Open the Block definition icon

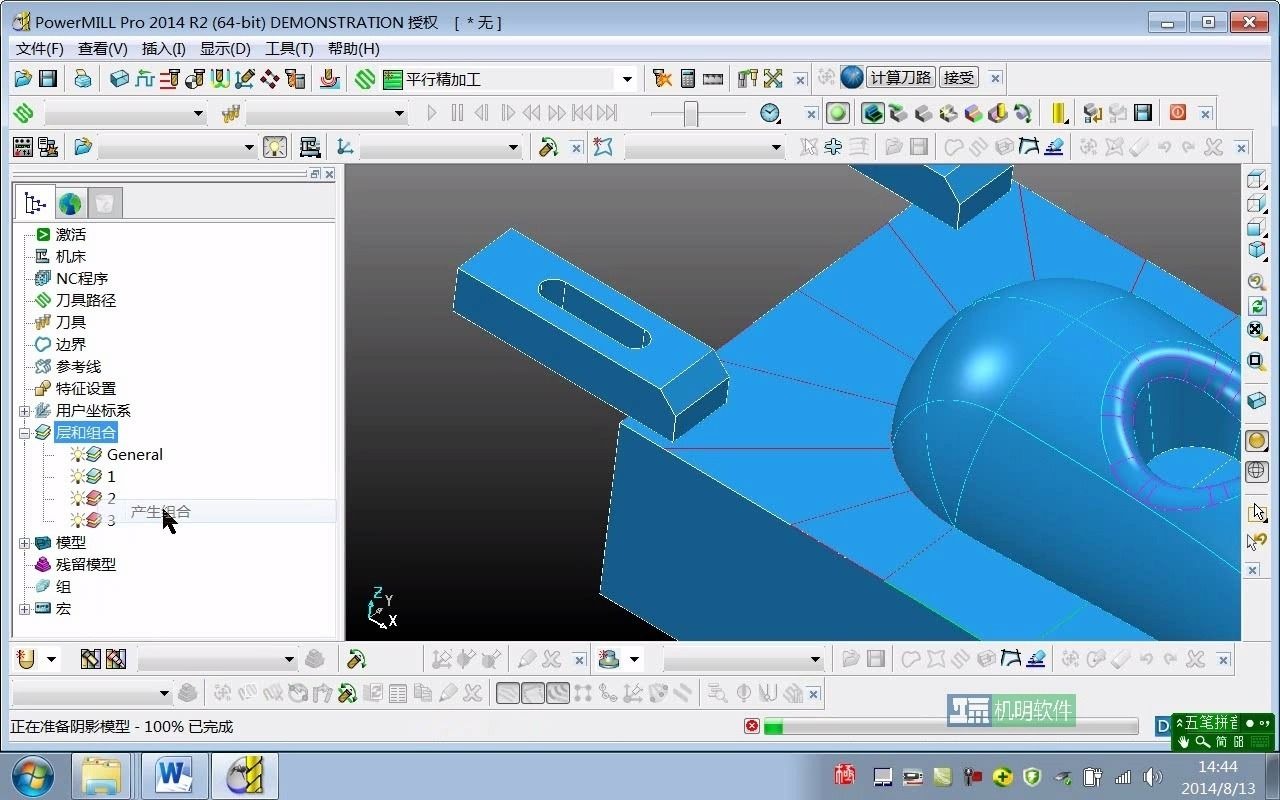[120, 79]
